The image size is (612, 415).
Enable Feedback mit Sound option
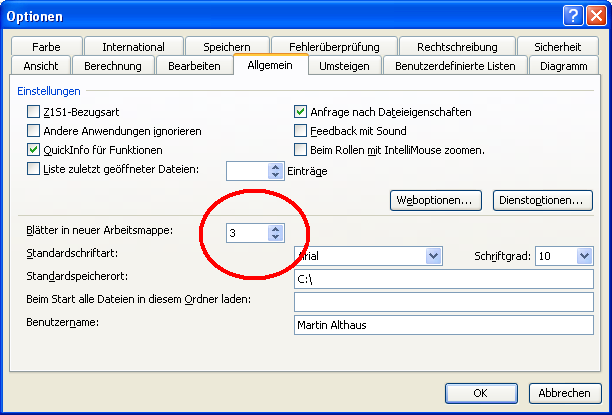(x=300, y=131)
